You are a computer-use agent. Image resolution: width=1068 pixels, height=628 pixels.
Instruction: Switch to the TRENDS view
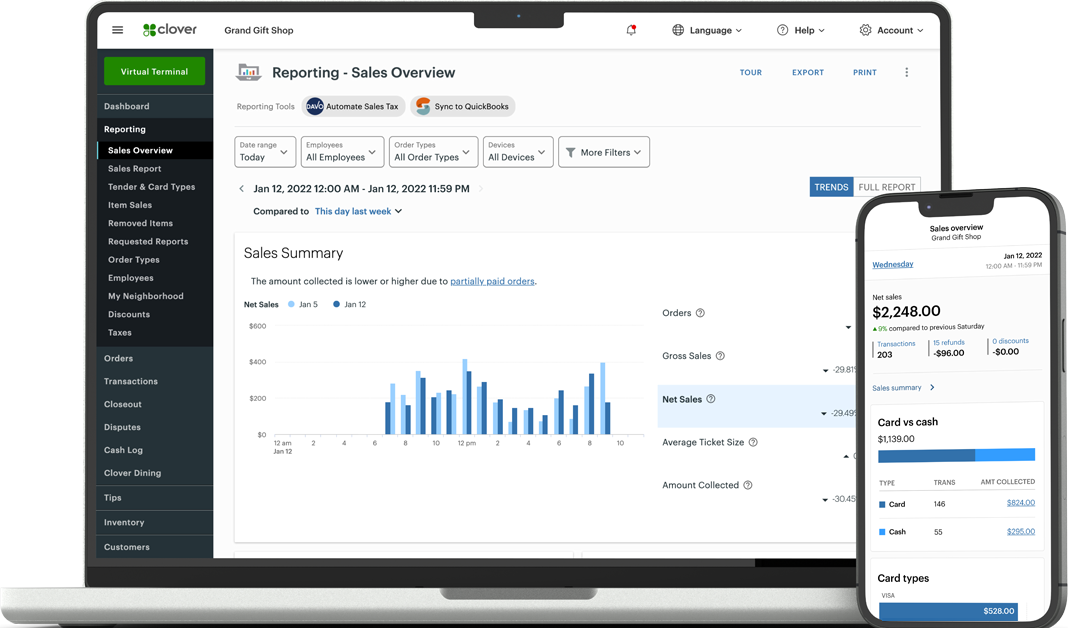(x=831, y=187)
